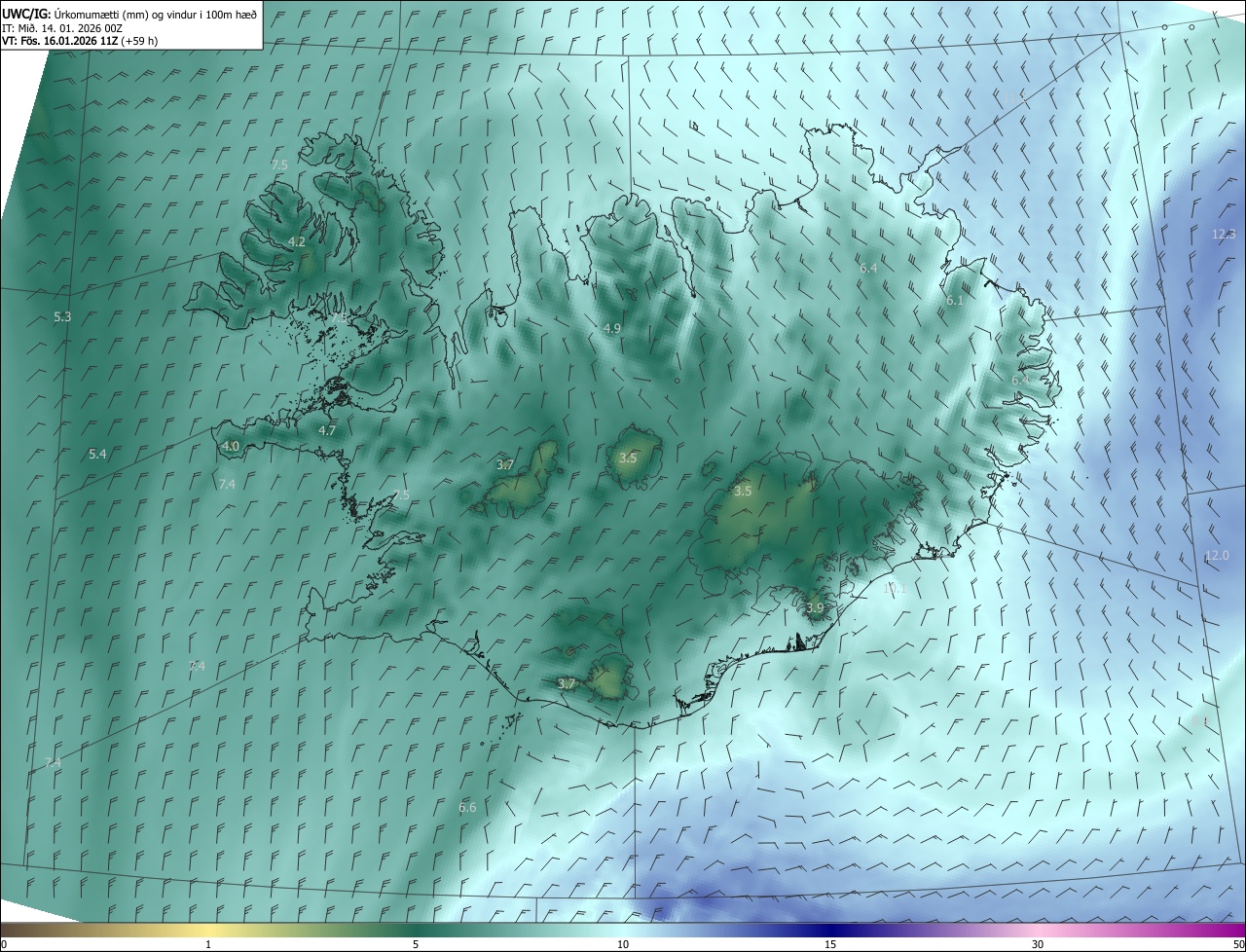Click the 5.3 value over the western sea
Screen dimensions: 1246x952
(x=62, y=317)
